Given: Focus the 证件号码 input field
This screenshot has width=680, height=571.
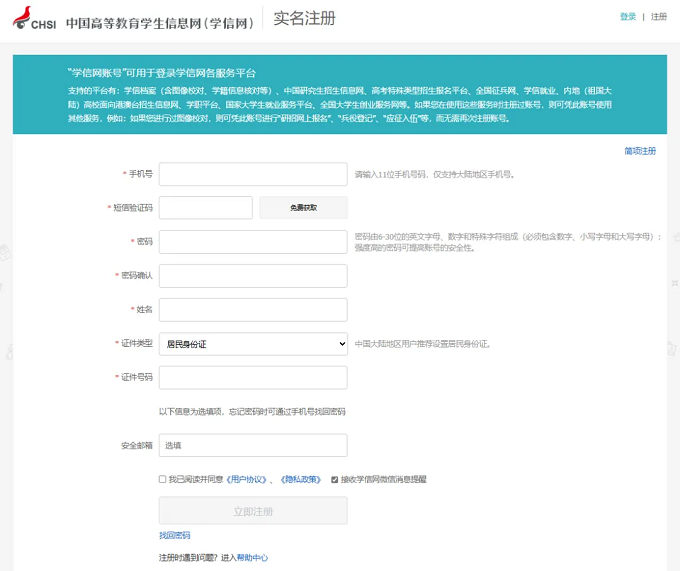Looking at the screenshot, I should pos(253,378).
